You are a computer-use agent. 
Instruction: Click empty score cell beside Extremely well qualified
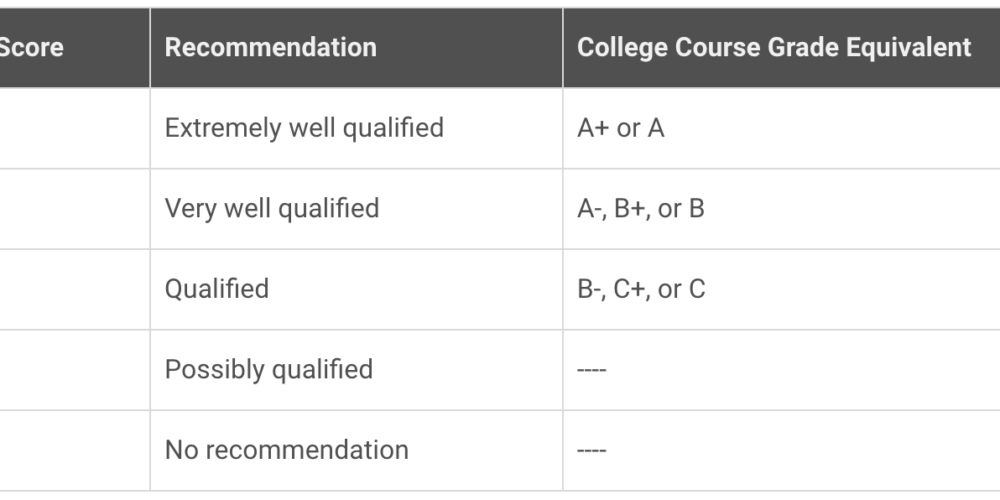(75, 128)
